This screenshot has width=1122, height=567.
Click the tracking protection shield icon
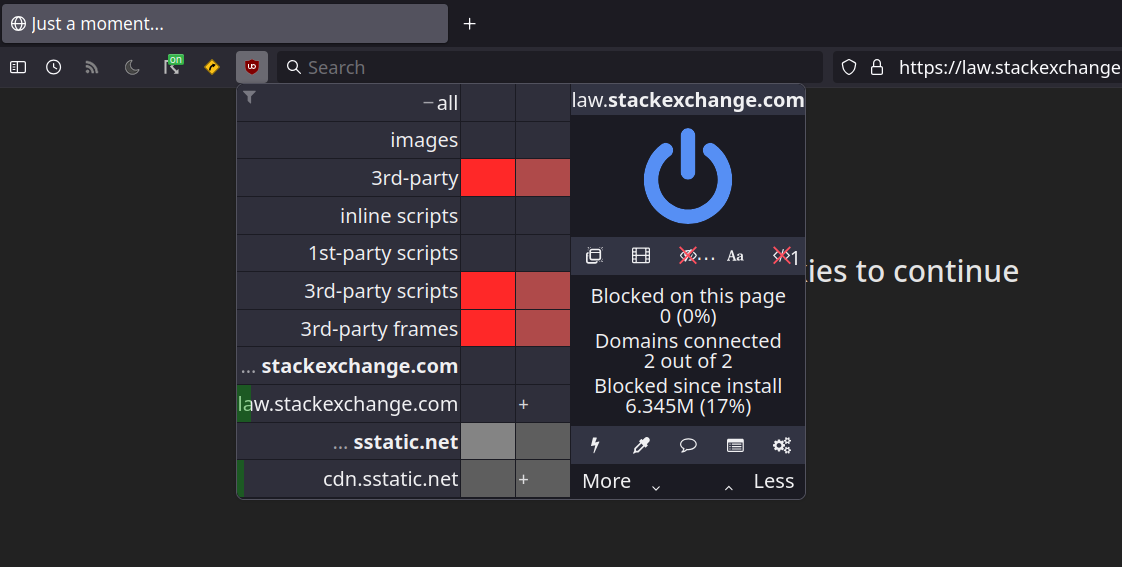point(849,67)
